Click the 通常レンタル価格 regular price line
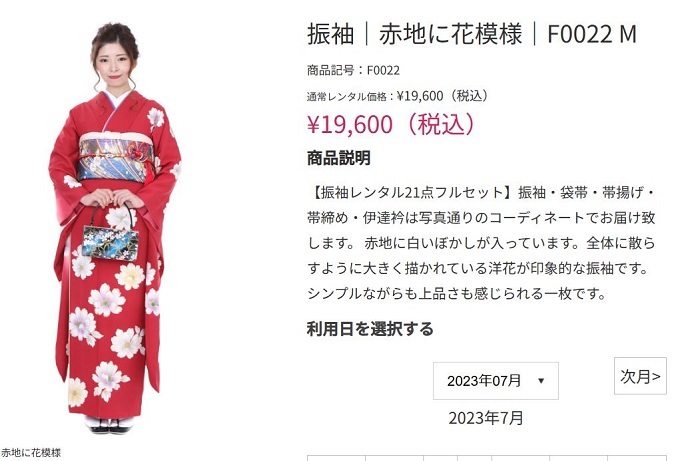The image size is (700, 461). point(398,96)
